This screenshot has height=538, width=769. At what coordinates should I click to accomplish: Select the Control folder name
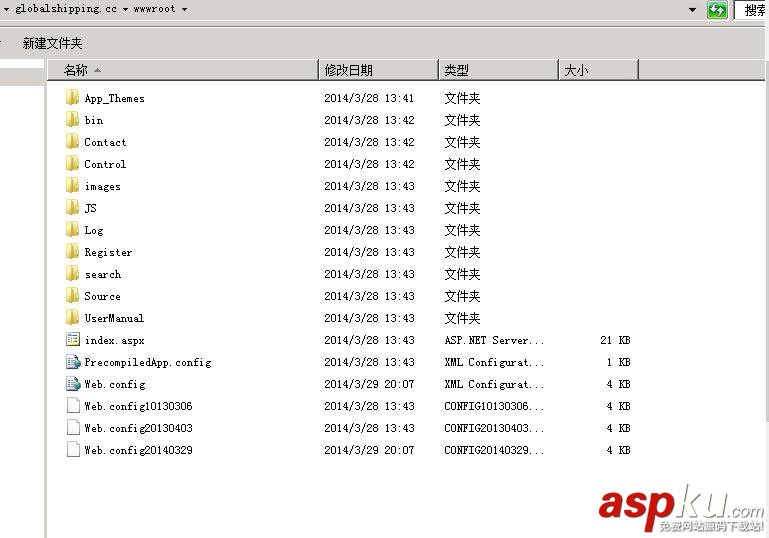[x=105, y=164]
